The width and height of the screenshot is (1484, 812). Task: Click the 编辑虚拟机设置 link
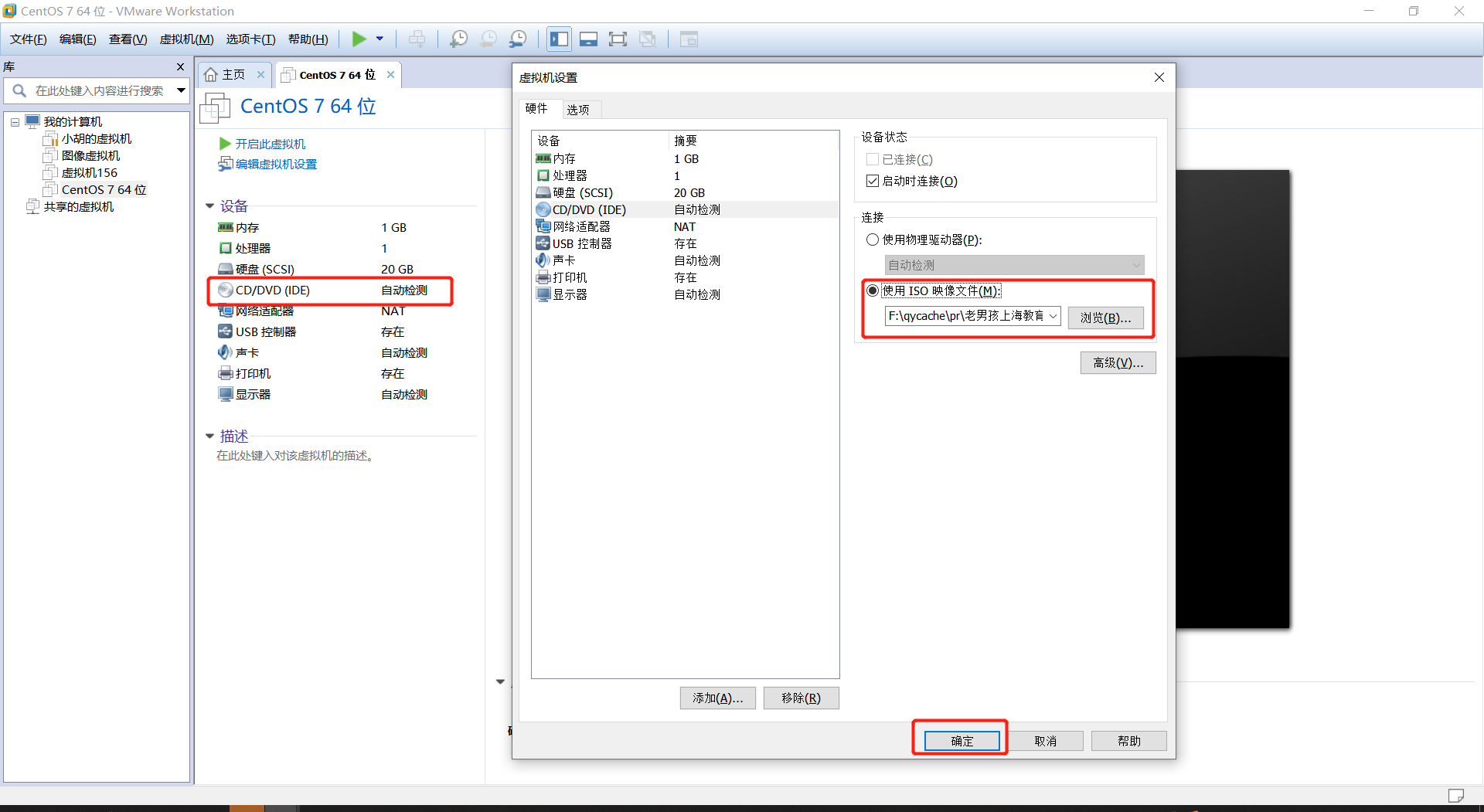point(276,164)
